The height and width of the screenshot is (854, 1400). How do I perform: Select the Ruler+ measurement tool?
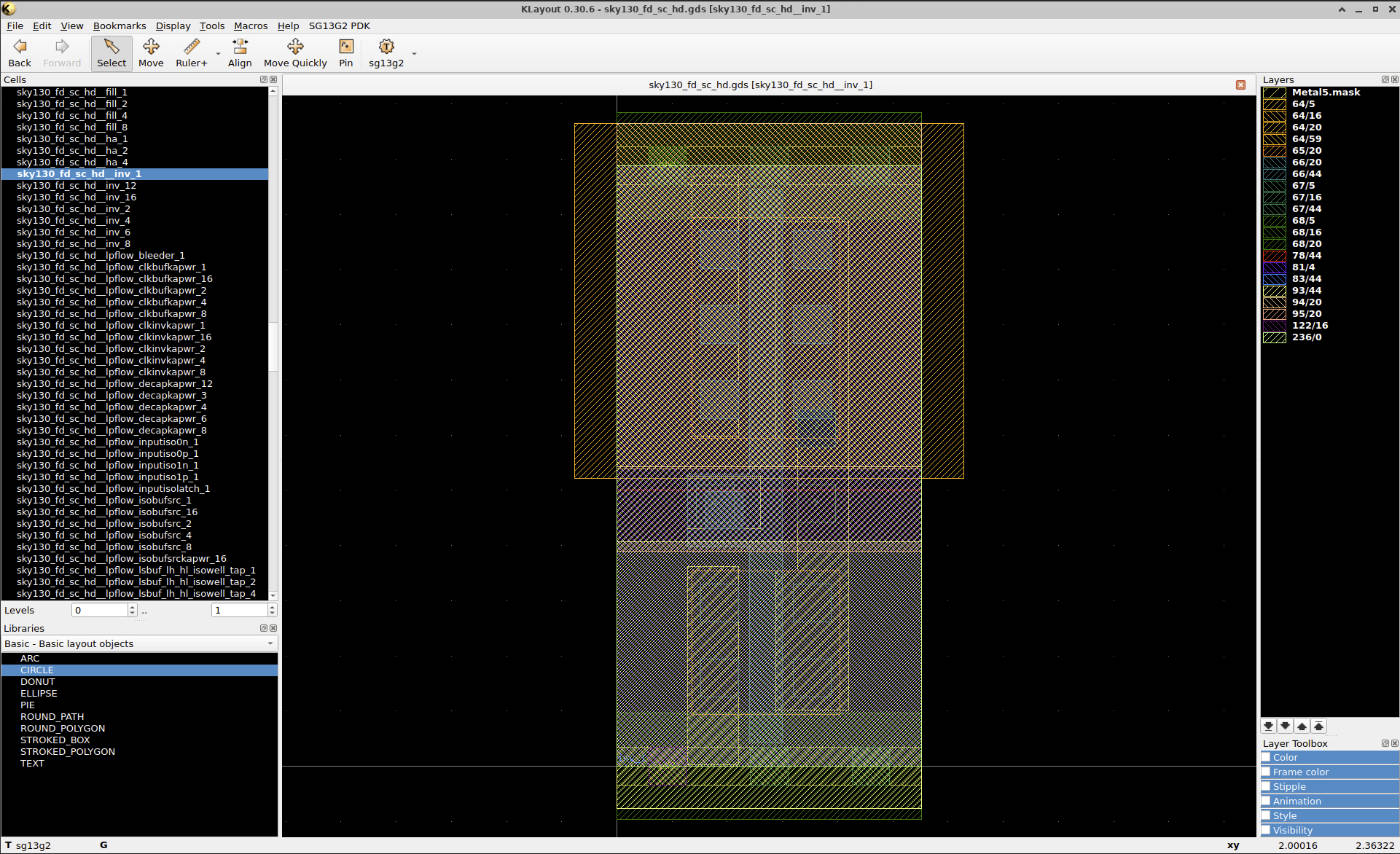coord(191,47)
